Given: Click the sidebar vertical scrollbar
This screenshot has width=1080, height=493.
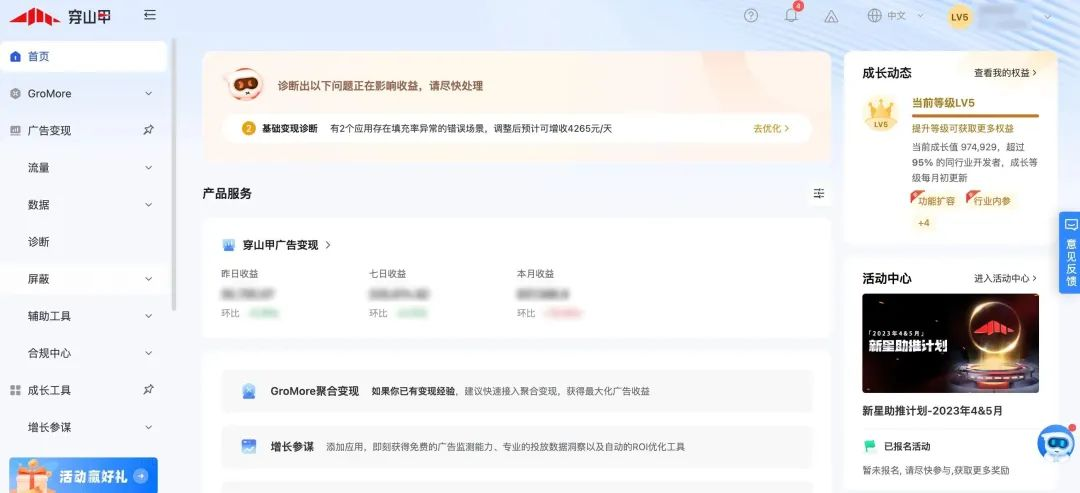Looking at the screenshot, I should click(174, 175).
